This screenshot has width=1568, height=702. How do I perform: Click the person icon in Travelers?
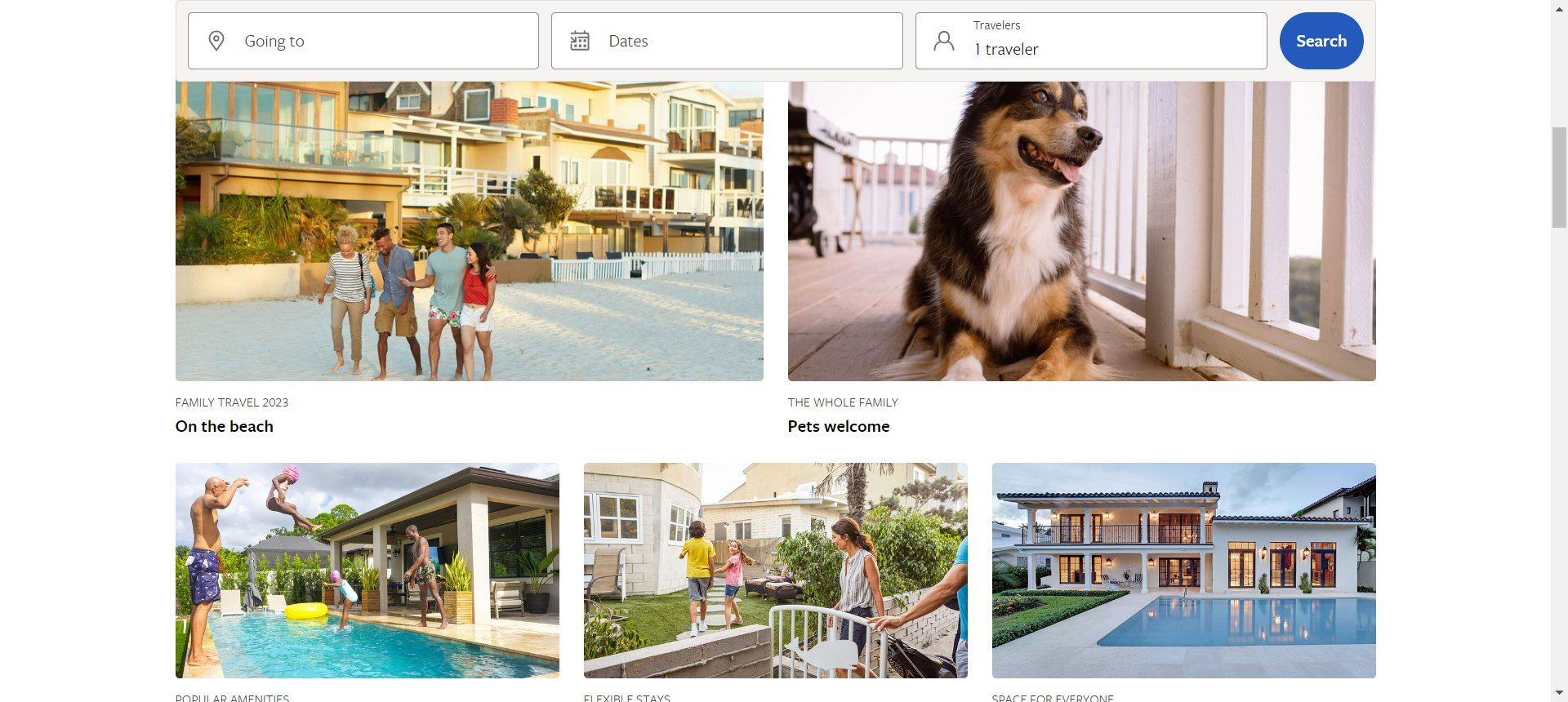point(944,41)
